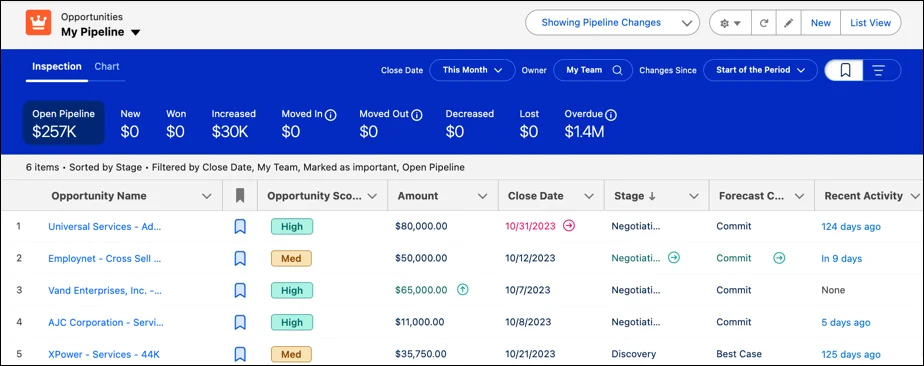Select the New $0 metric
Viewport: 924px width, 366px height.
[x=130, y=123]
